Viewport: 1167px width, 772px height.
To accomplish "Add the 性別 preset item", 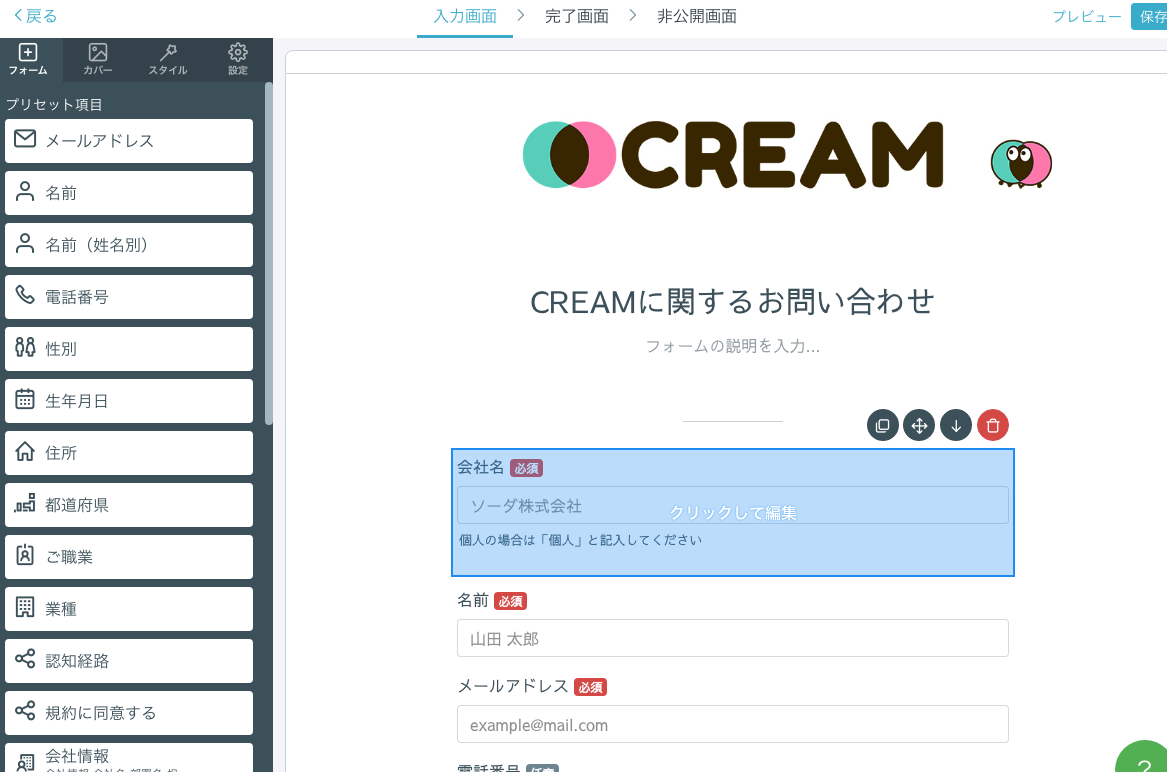I will click(x=129, y=349).
